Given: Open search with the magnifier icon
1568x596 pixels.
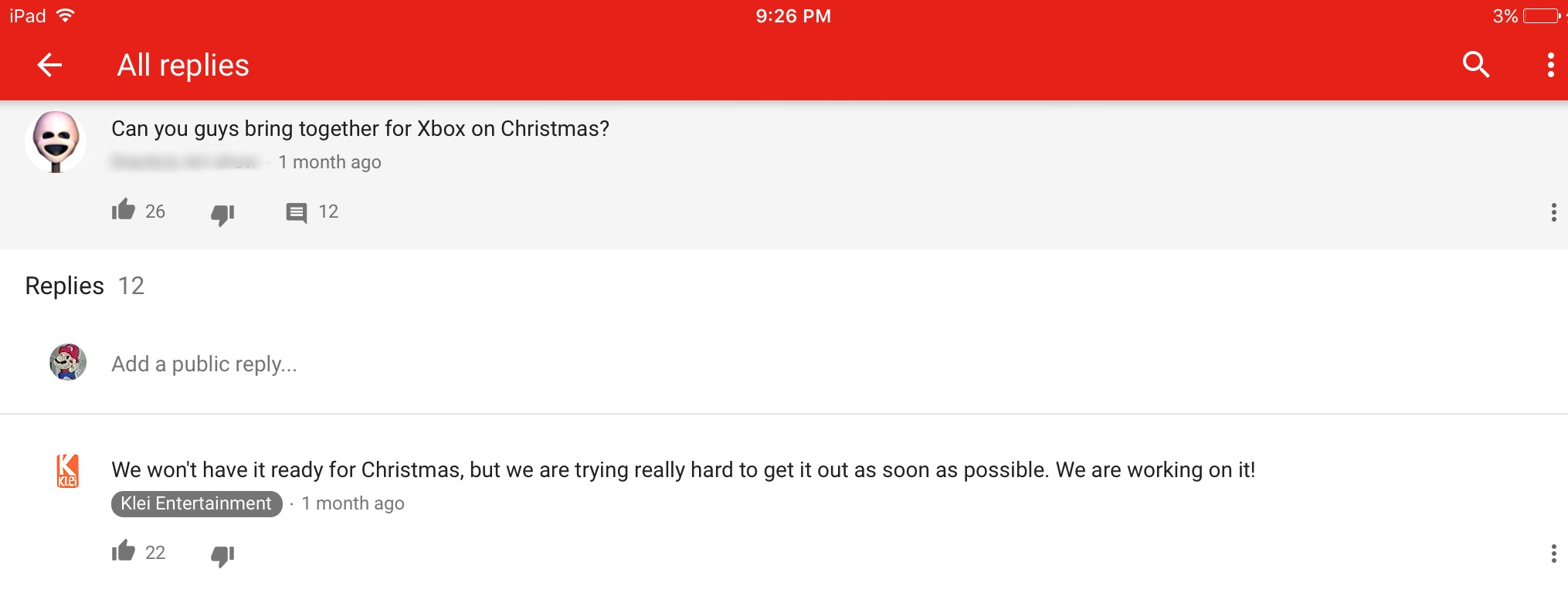Looking at the screenshot, I should (1475, 64).
